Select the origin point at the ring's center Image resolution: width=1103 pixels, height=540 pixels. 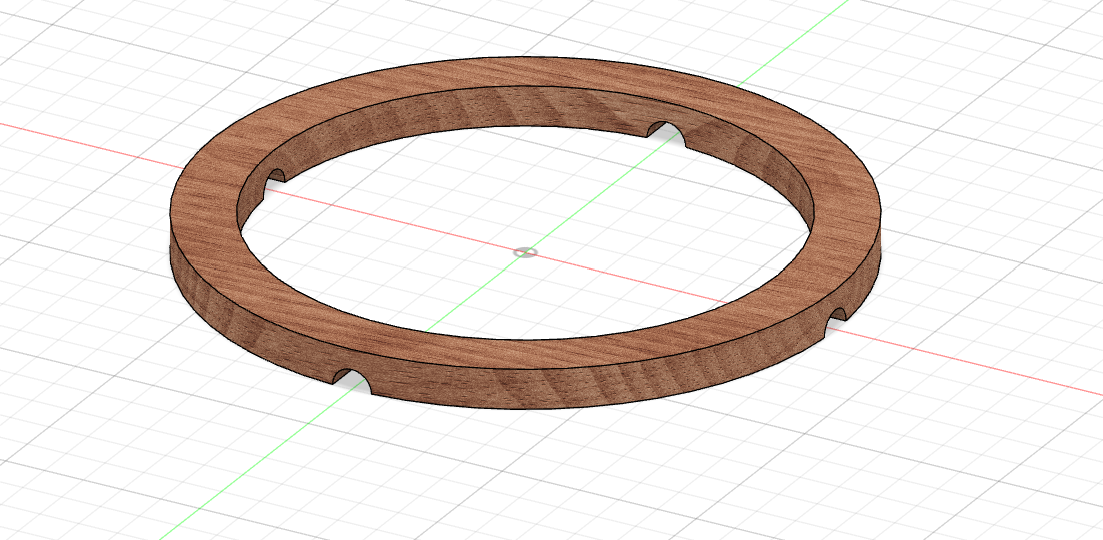pyautogui.click(x=525, y=252)
